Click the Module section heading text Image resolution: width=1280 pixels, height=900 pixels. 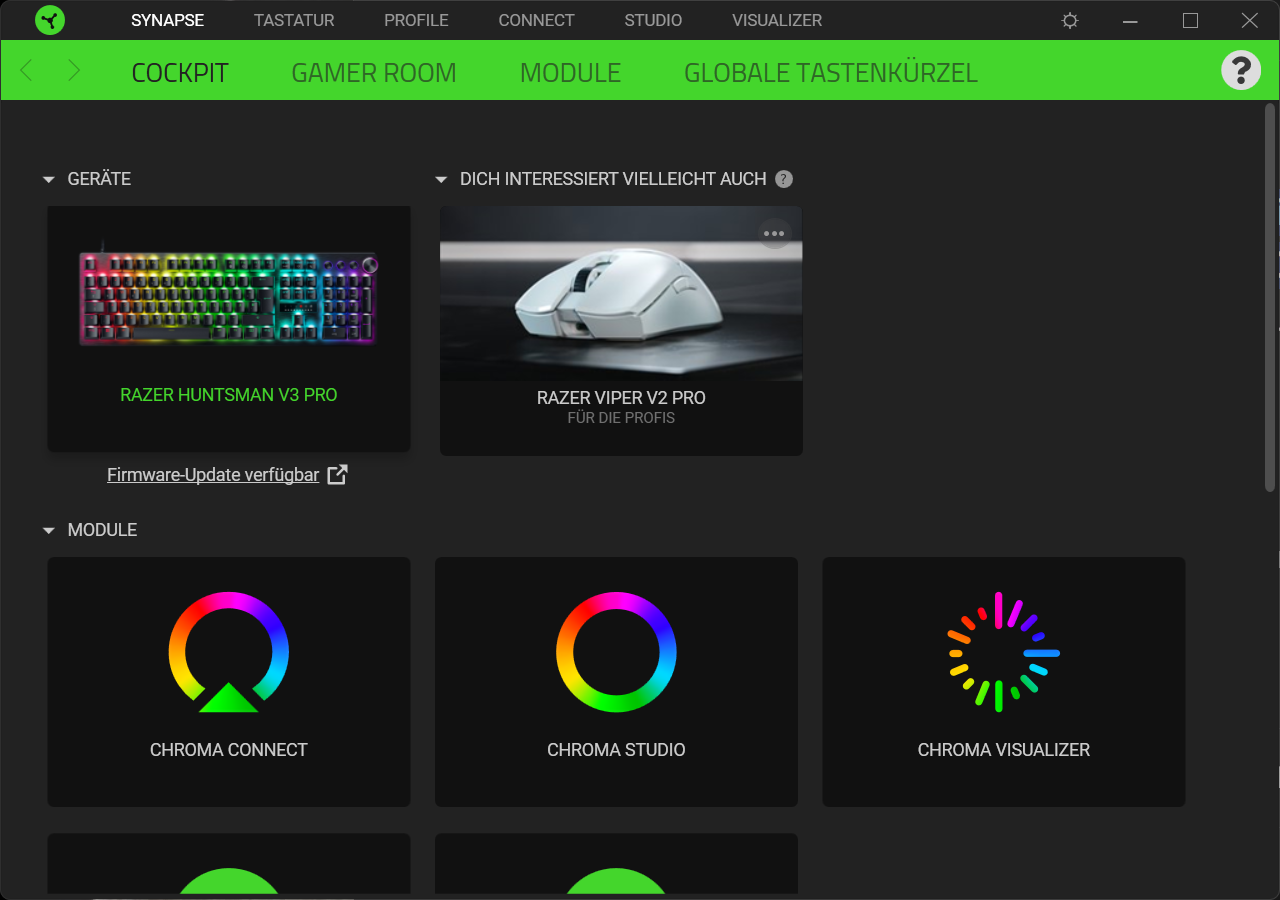click(x=102, y=530)
